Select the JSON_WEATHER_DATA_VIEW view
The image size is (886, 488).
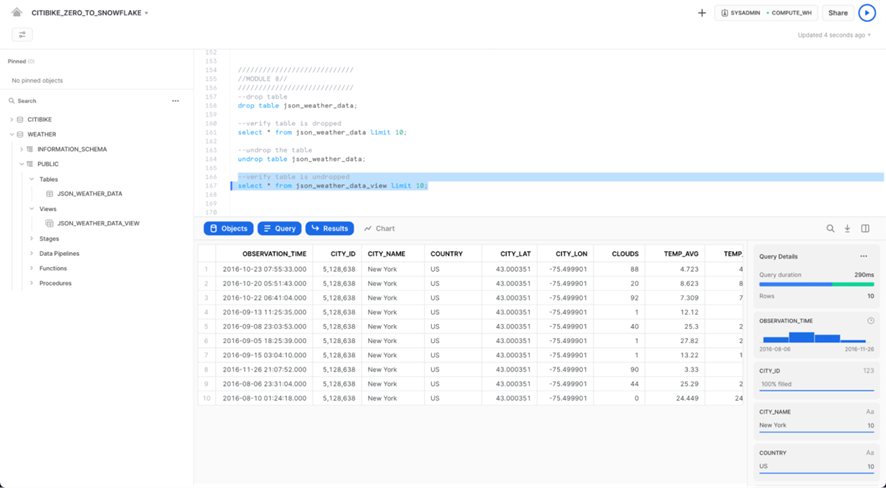(98, 224)
